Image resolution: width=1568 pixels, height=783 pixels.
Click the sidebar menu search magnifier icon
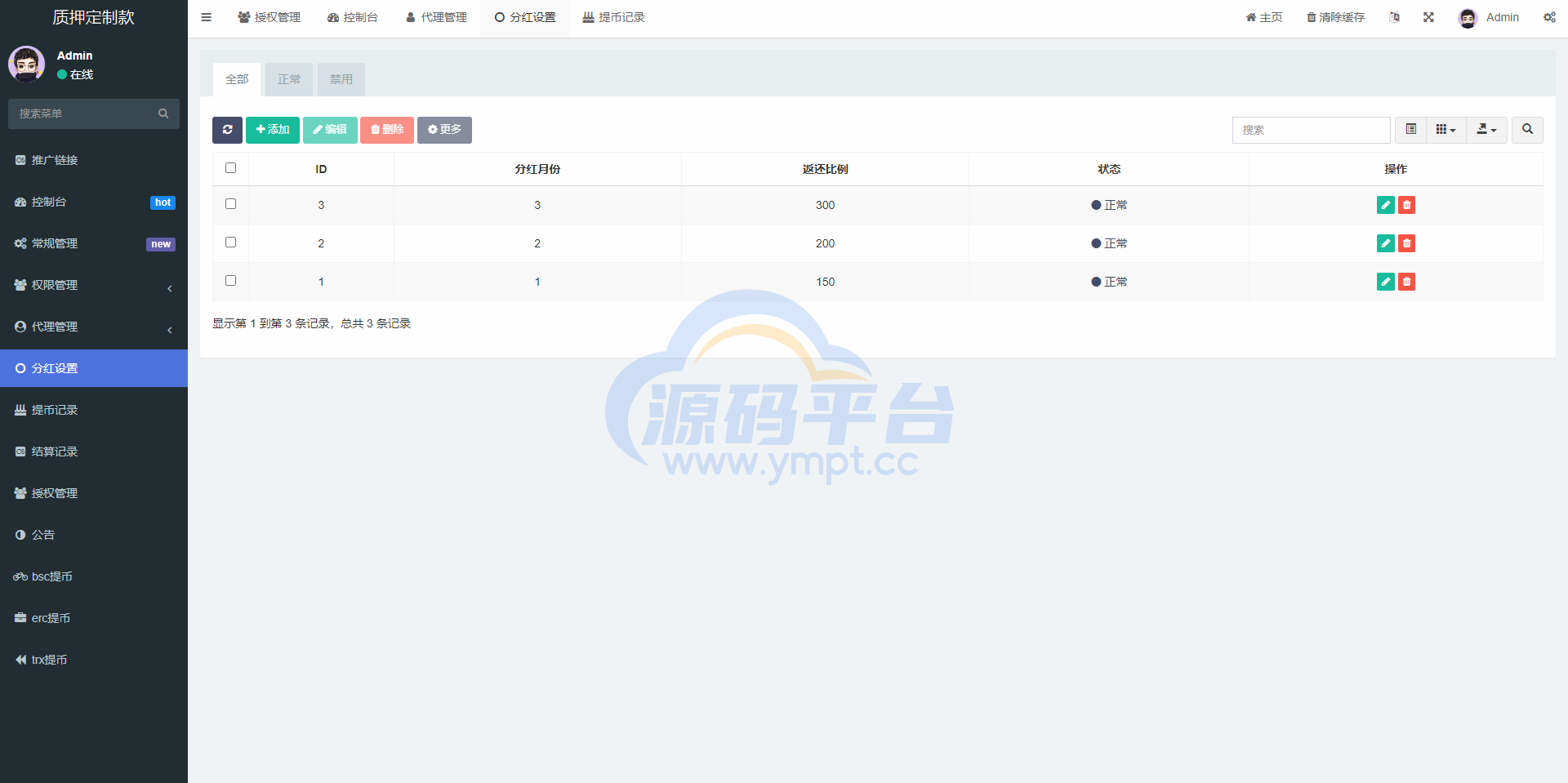[163, 113]
